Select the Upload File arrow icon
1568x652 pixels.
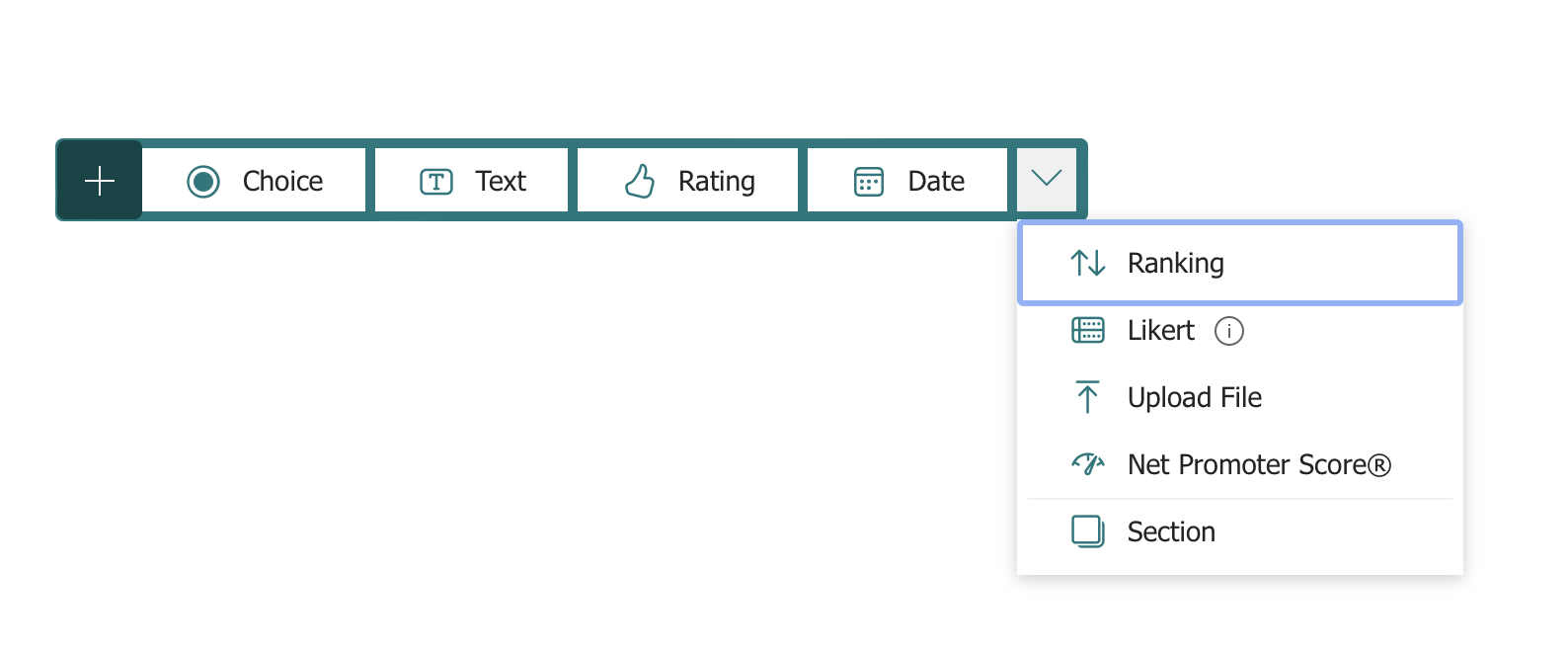pyautogui.click(x=1087, y=396)
